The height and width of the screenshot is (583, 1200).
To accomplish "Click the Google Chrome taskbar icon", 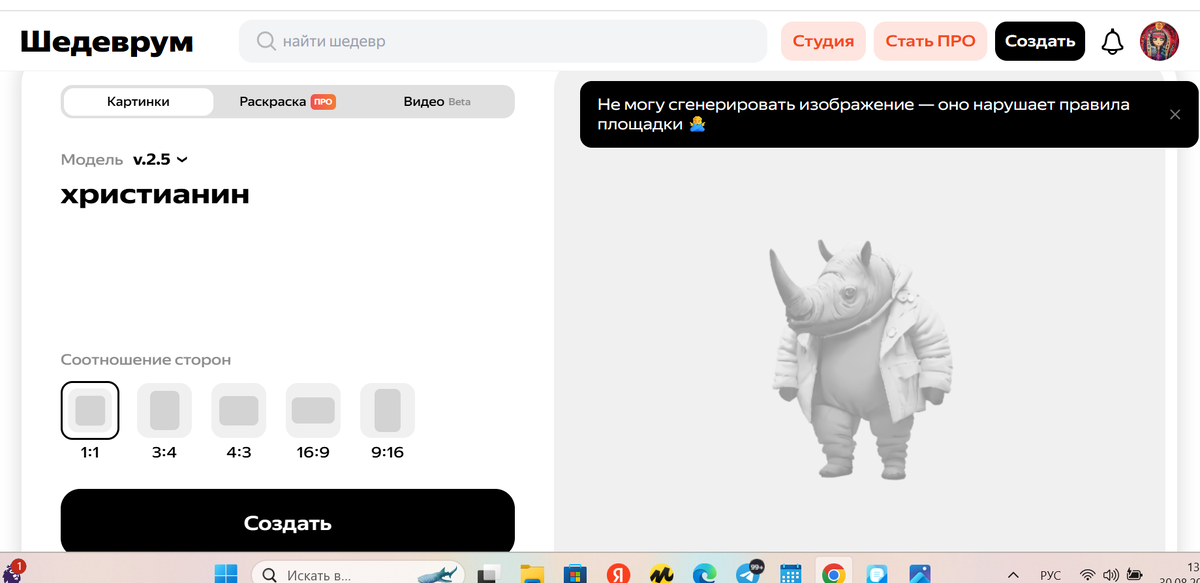I will coord(834,575).
